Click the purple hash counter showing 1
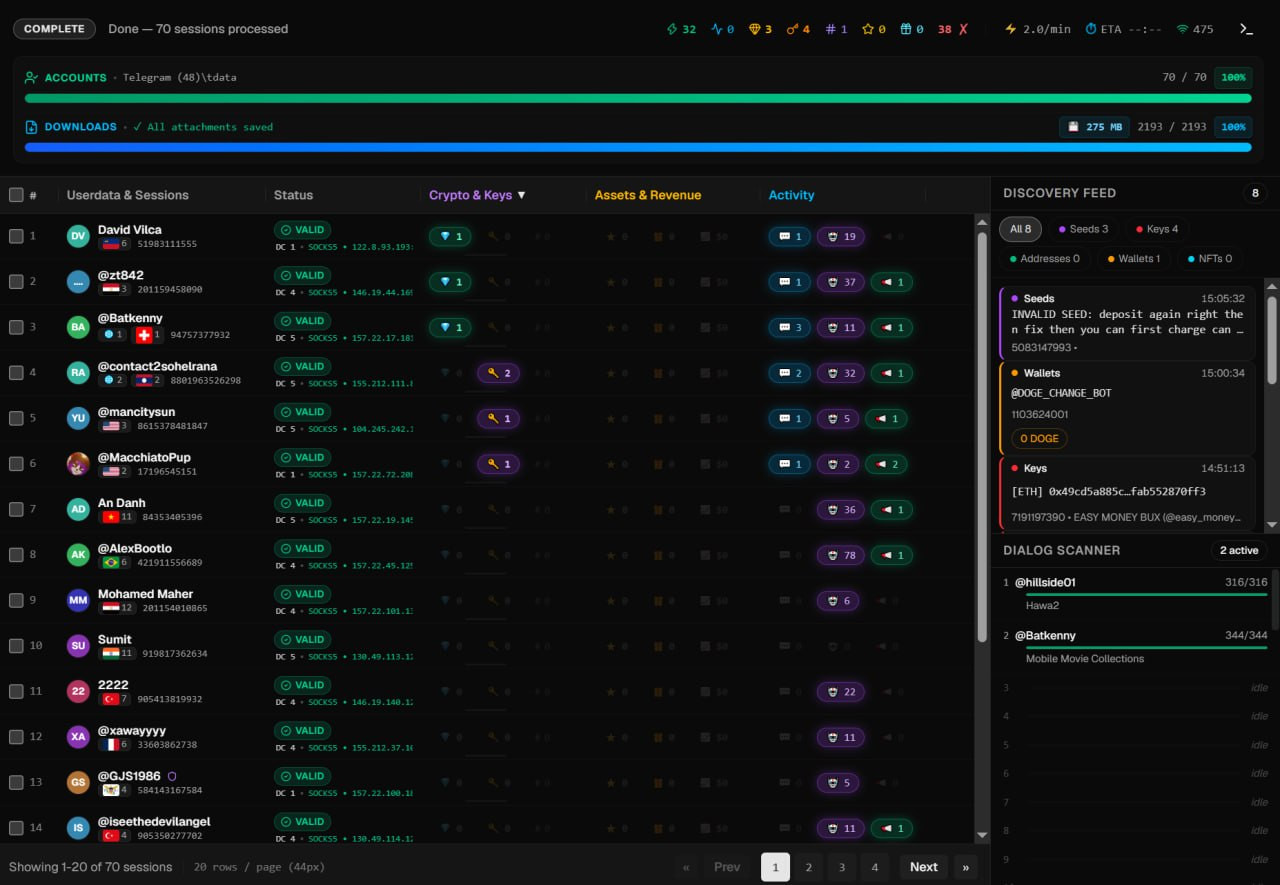1280x885 pixels. click(836, 29)
